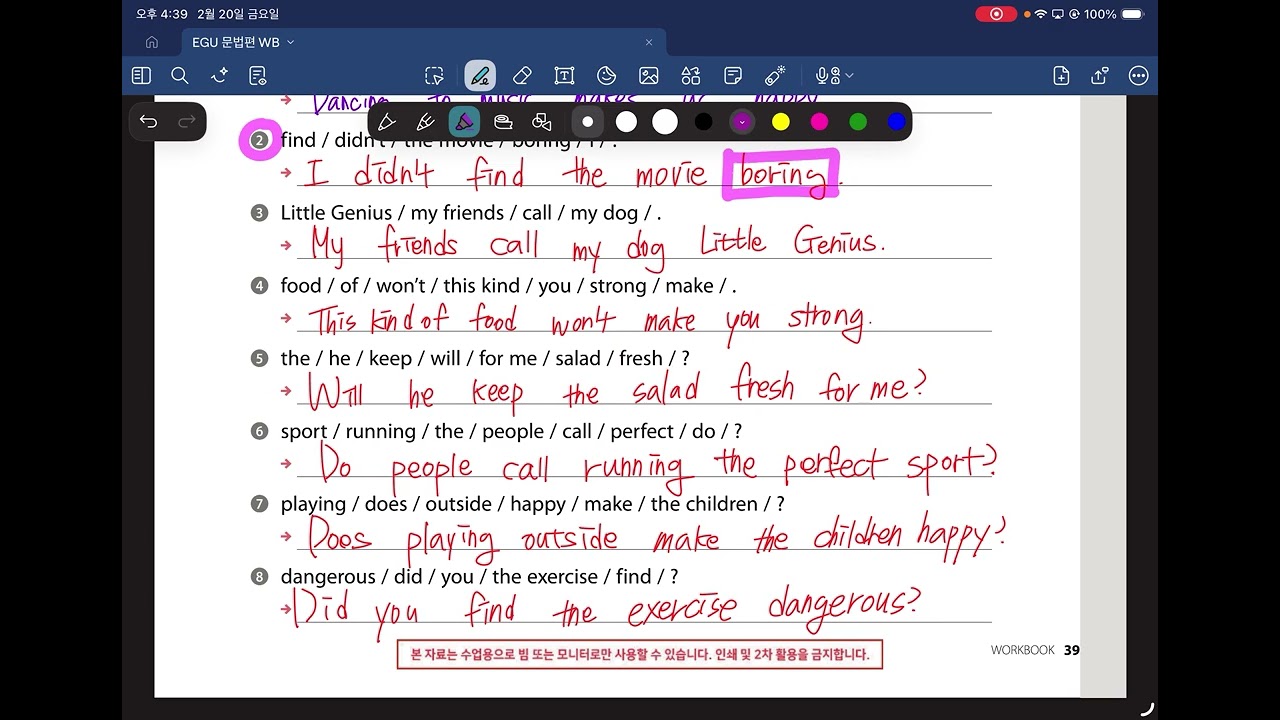Tap the red screen recording indicator
The image size is (1280, 720).
pyautogui.click(x=996, y=14)
